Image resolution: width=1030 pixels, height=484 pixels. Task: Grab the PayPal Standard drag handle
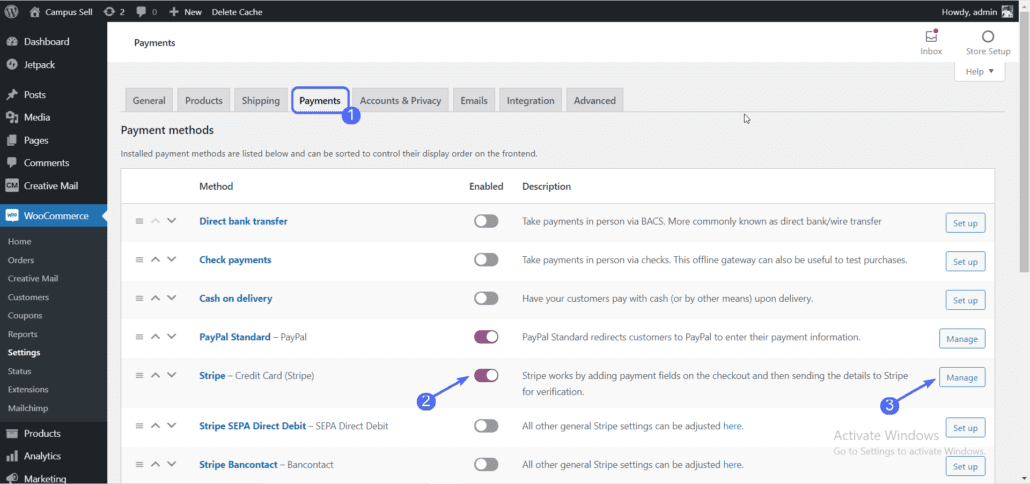139,337
